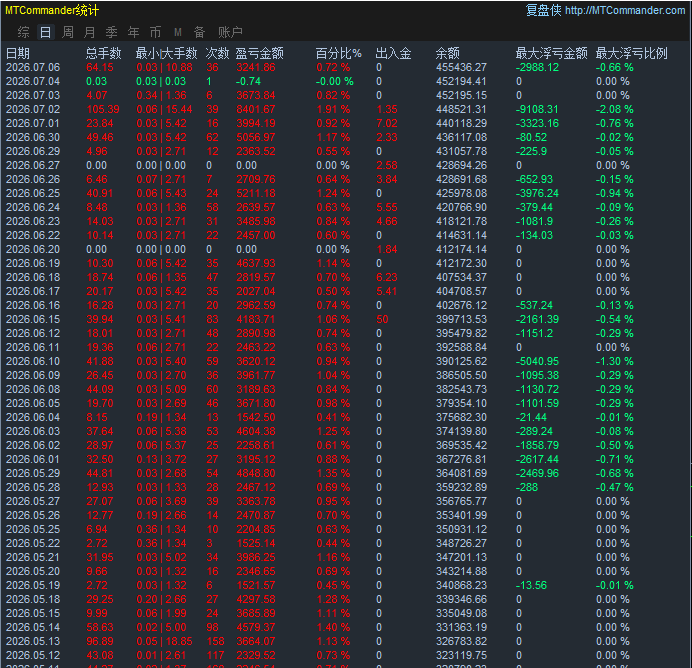Click deposit value 50 on 2026.06.15
692x668 pixels.
pyautogui.click(x=382, y=319)
